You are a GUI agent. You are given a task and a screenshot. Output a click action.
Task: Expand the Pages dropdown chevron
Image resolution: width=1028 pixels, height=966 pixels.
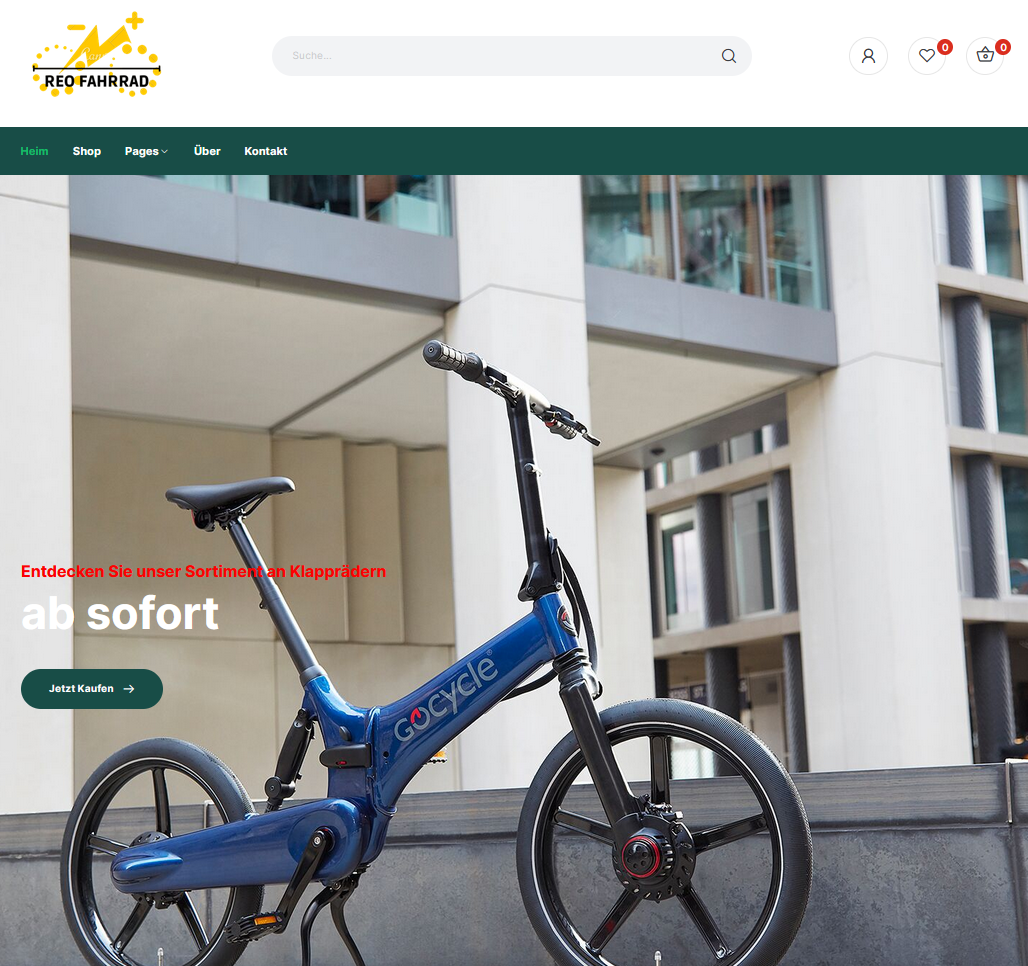[x=165, y=151]
